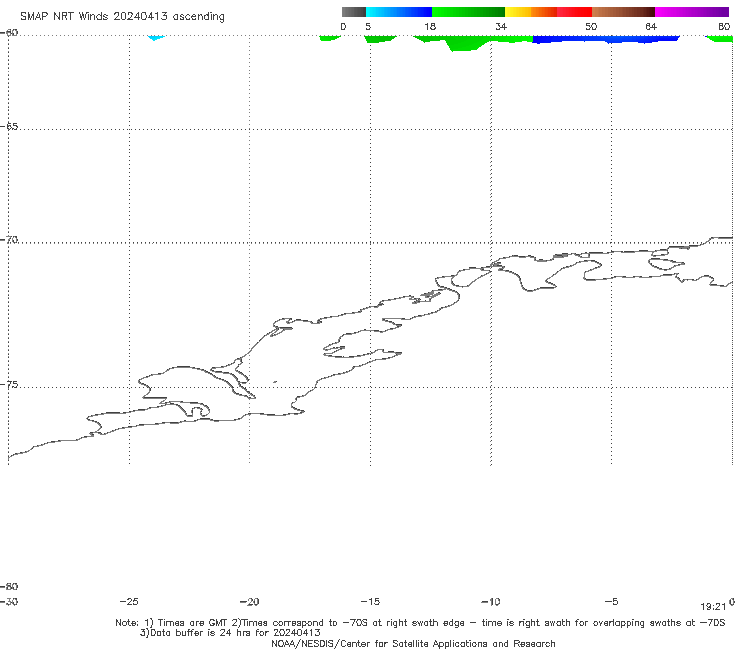Click the longitude label -5

coord(611,601)
